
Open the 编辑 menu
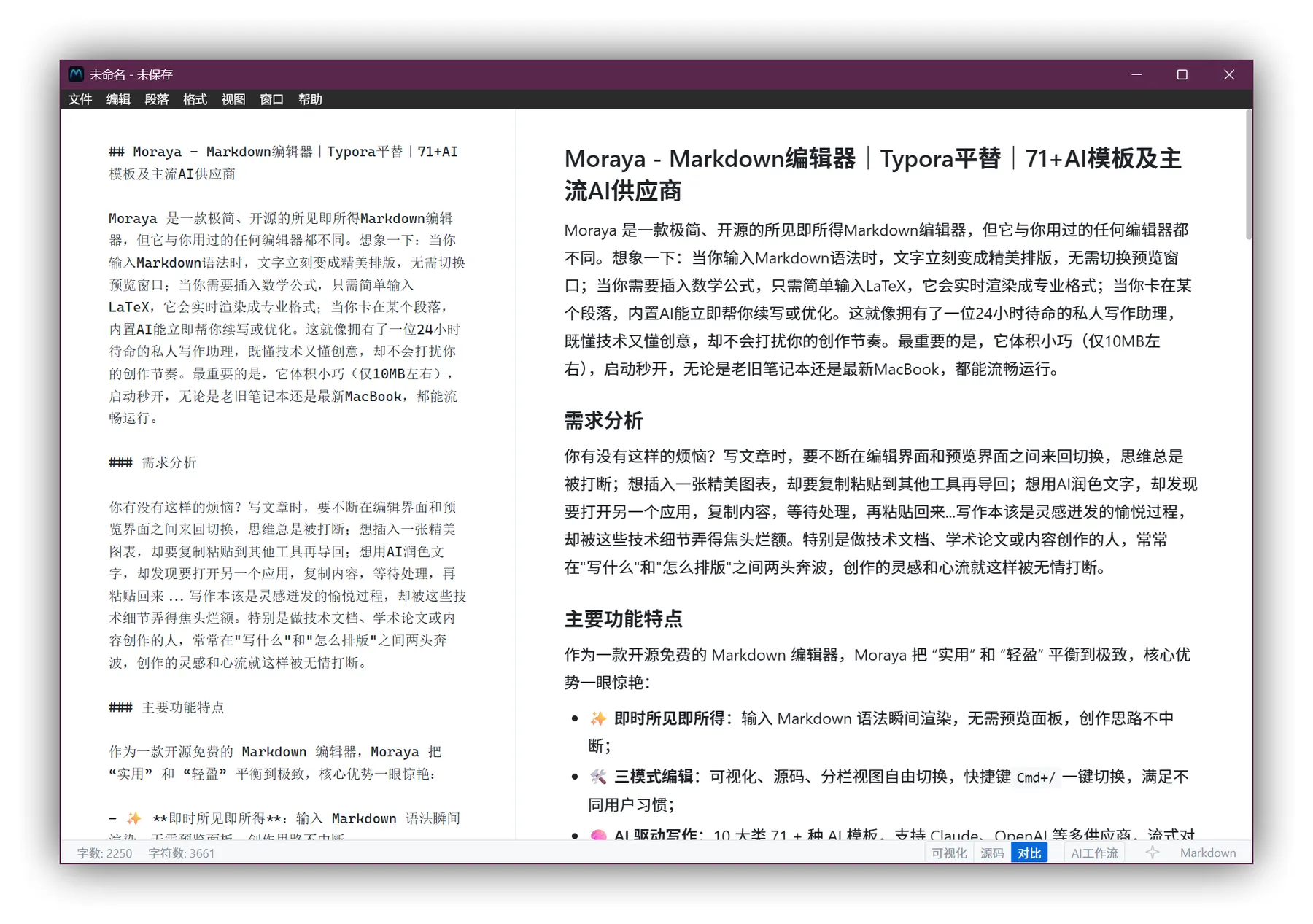coord(118,100)
